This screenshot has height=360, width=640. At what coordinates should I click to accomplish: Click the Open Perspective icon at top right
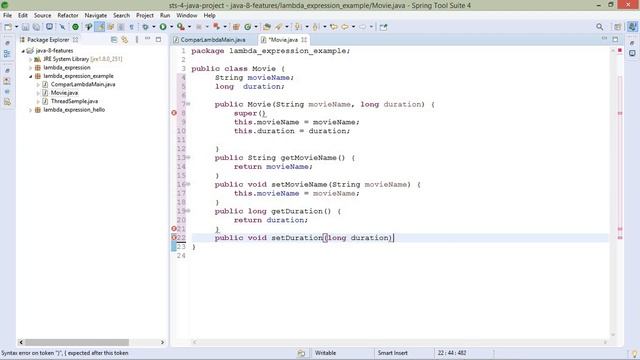click(618, 27)
